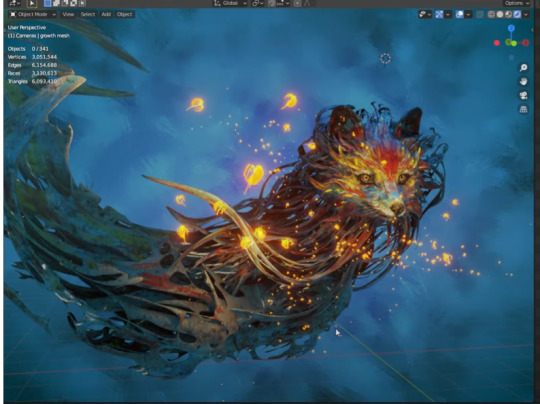Toggle snapping magnet icon
The height and width of the screenshot is (404, 540).
click(271, 3)
